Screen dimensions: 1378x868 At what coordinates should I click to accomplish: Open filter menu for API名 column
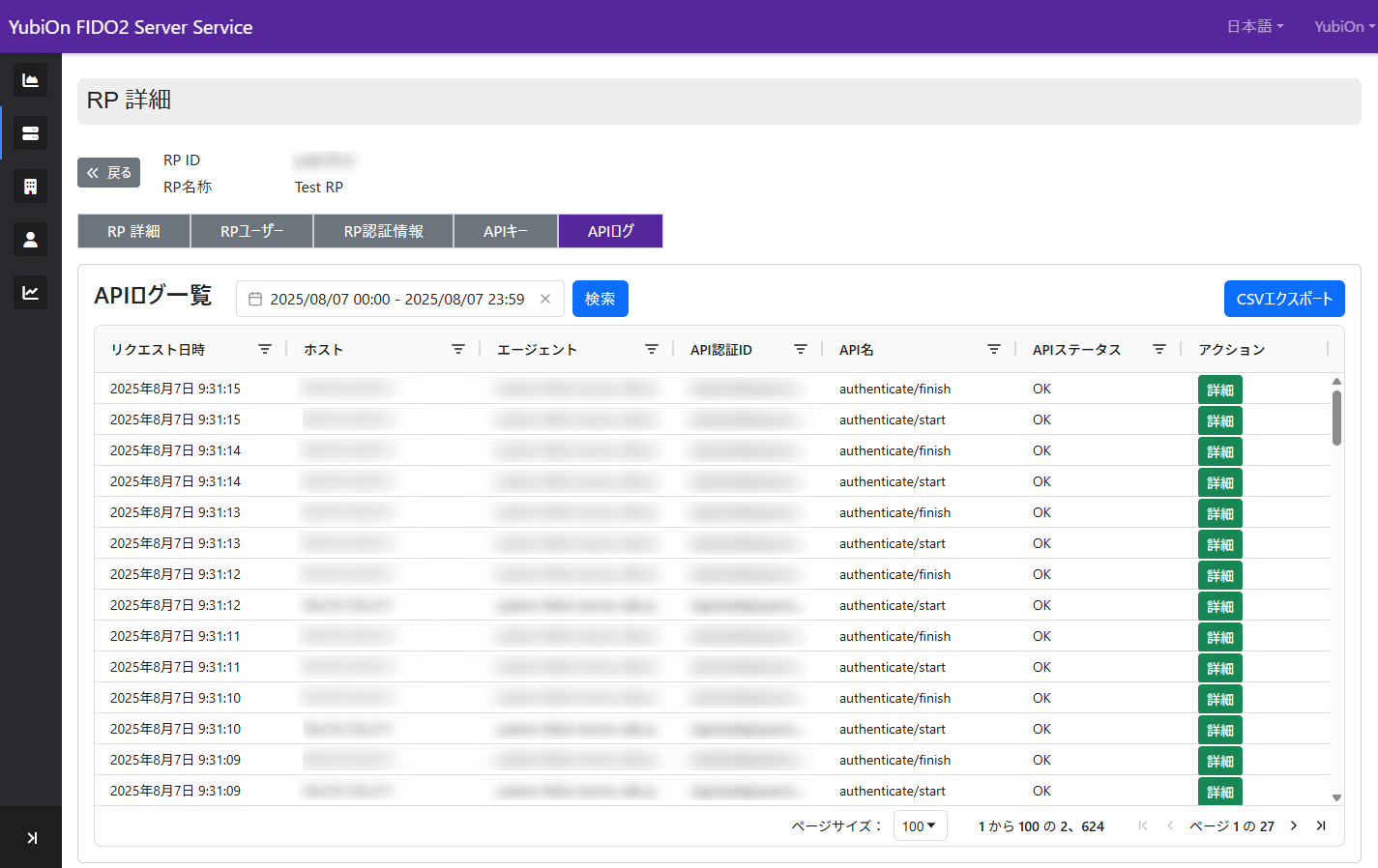coord(994,349)
